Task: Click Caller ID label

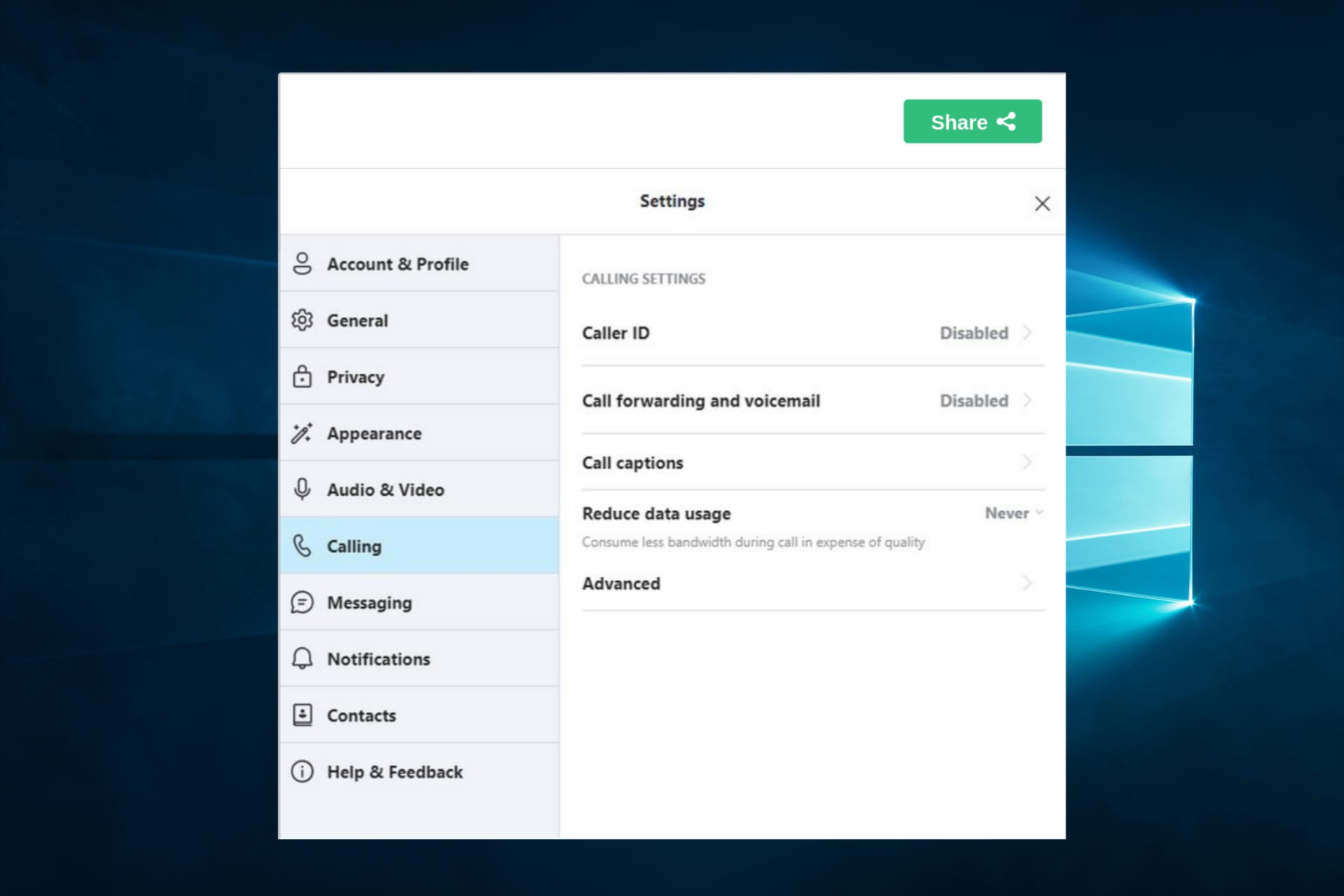Action: click(x=616, y=333)
